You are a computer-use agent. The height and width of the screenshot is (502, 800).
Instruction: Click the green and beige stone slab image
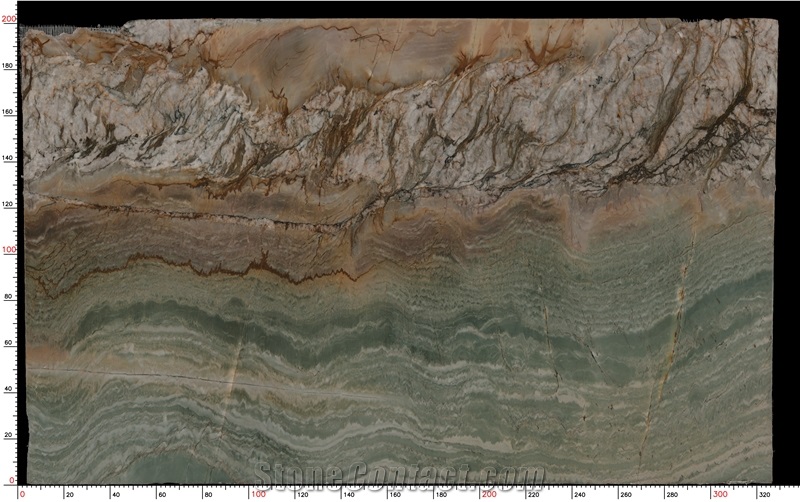coord(399,252)
